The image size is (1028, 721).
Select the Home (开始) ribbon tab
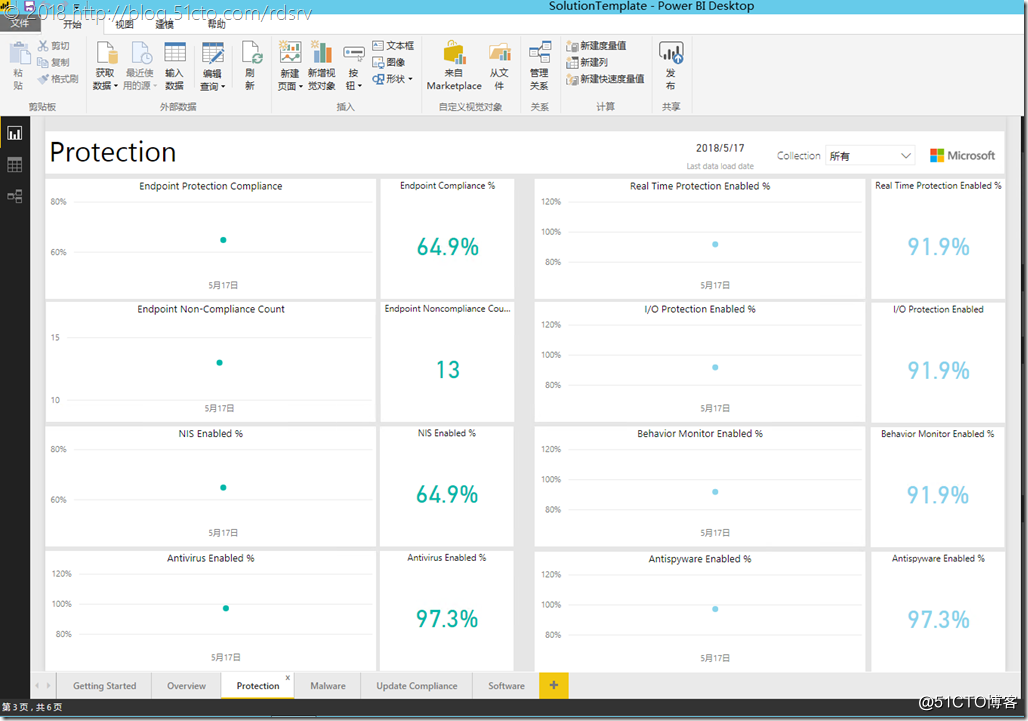(72, 24)
